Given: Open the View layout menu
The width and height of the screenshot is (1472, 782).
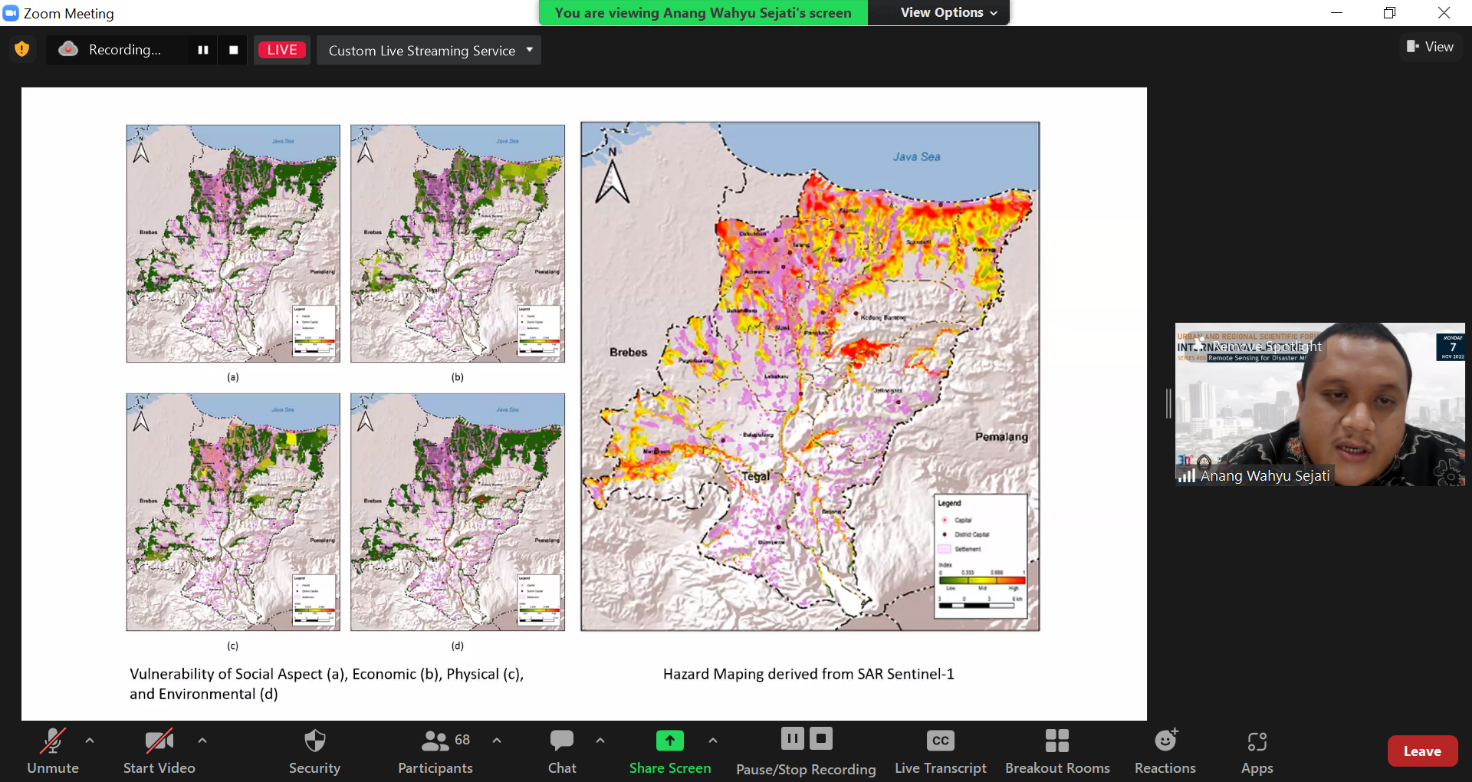Looking at the screenshot, I should click(x=1430, y=46).
